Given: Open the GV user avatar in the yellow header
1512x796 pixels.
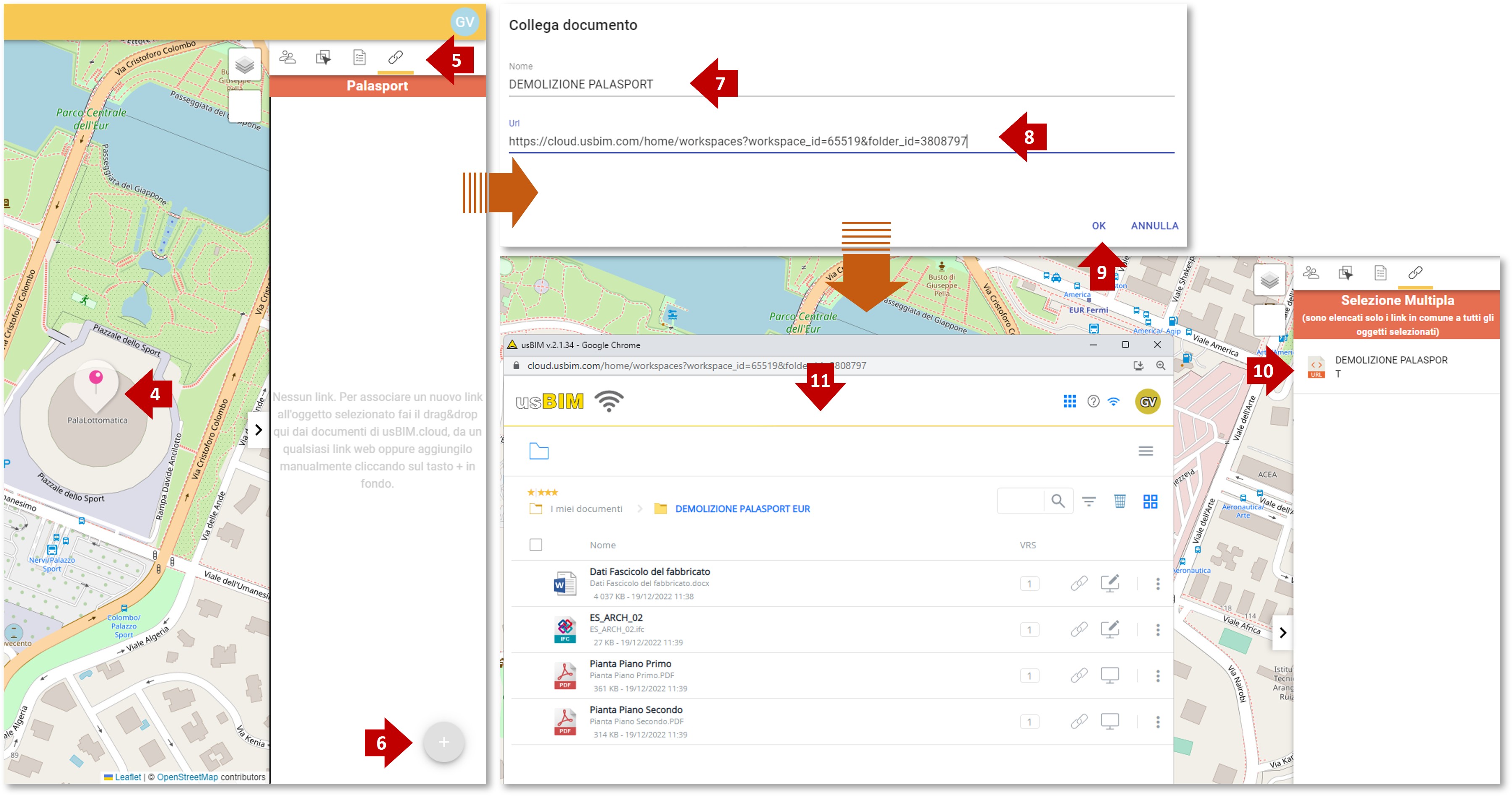Looking at the screenshot, I should [x=464, y=22].
